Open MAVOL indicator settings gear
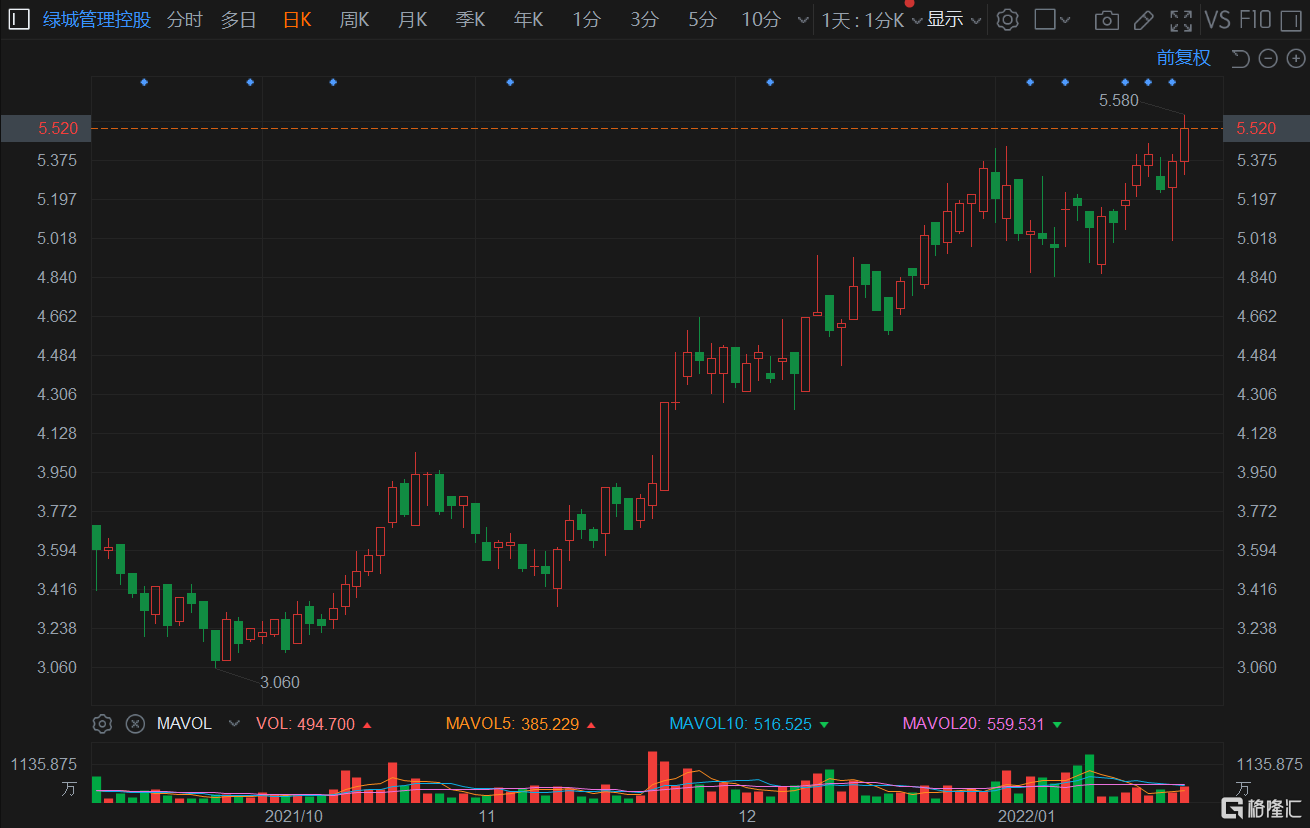 (x=101, y=723)
